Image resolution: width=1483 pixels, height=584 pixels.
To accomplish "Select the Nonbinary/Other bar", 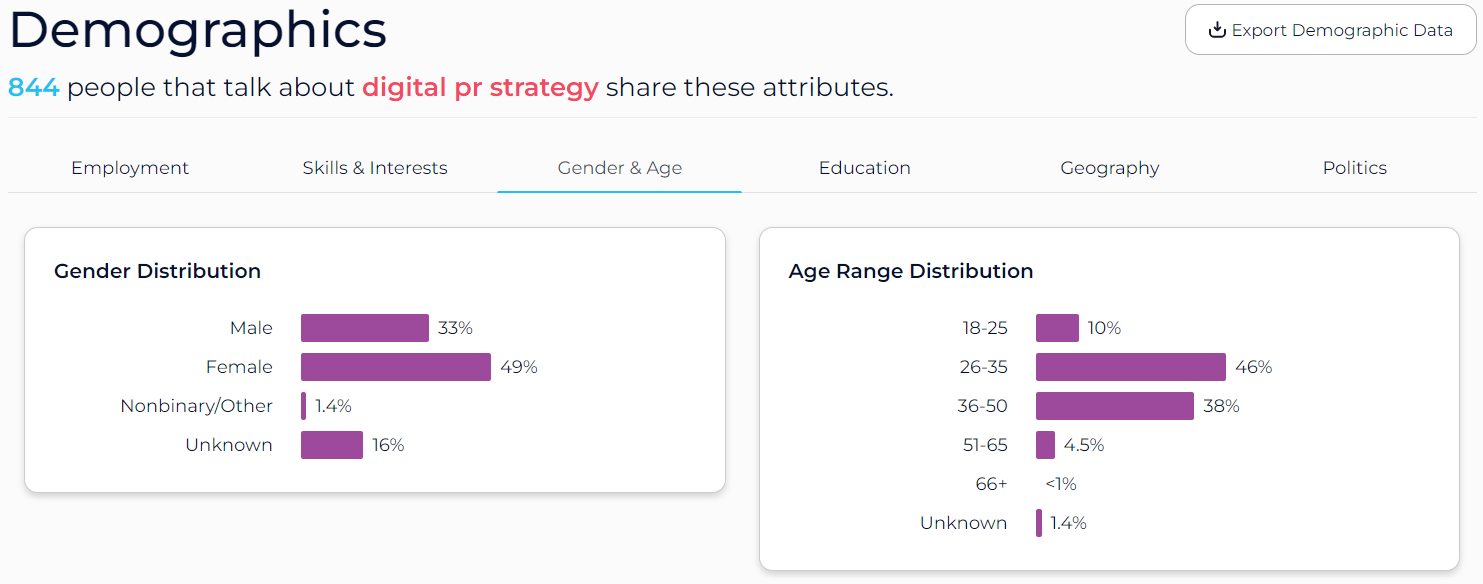I will pos(303,405).
